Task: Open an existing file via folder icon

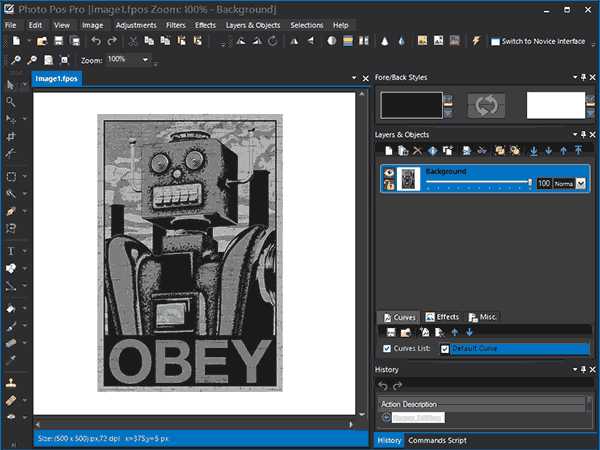Action: pos(42,41)
